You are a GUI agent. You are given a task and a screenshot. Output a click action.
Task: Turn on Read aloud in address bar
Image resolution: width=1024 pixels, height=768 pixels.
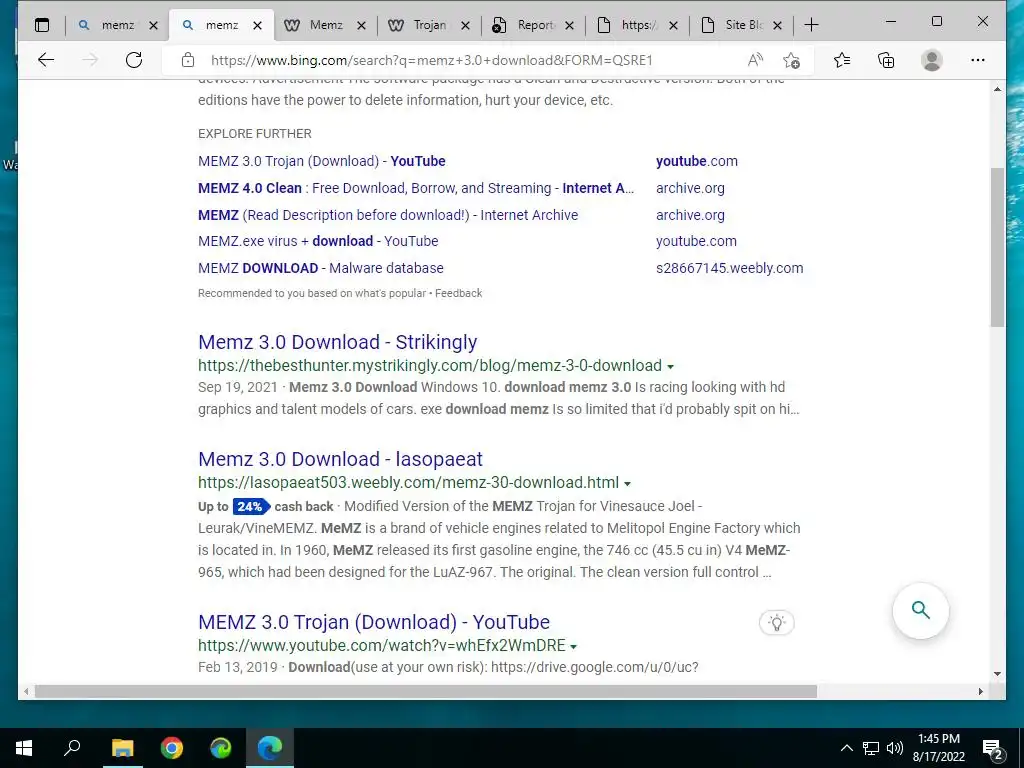click(755, 60)
